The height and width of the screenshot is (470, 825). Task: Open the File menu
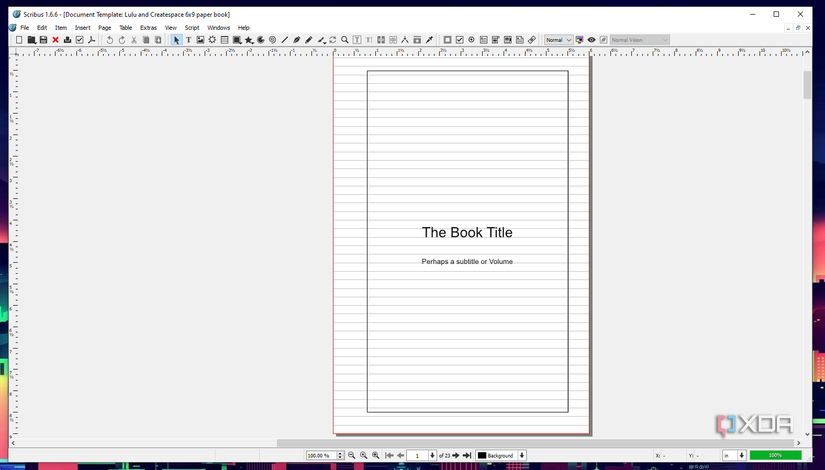[x=25, y=28]
